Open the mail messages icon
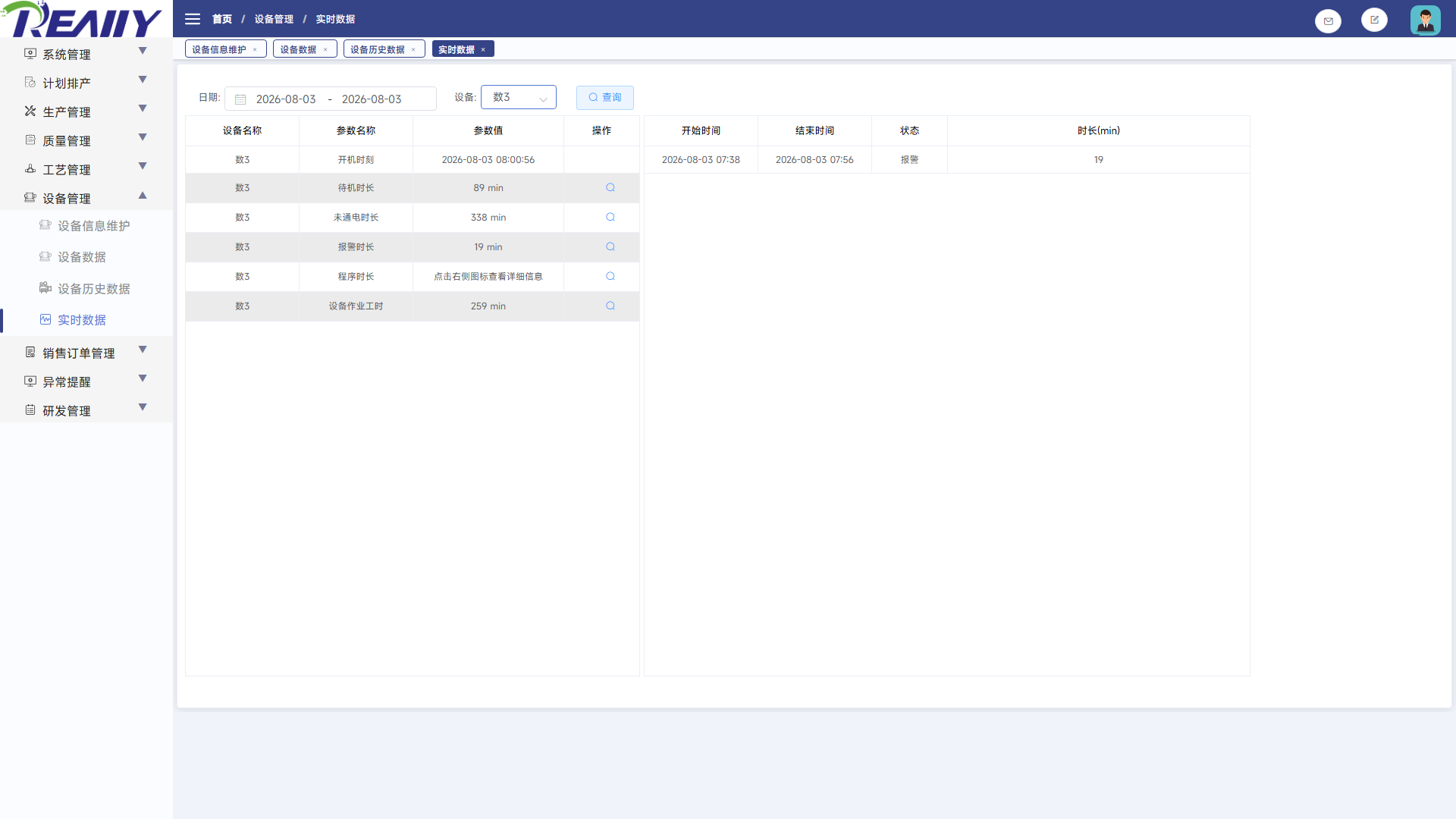 coord(1328,21)
